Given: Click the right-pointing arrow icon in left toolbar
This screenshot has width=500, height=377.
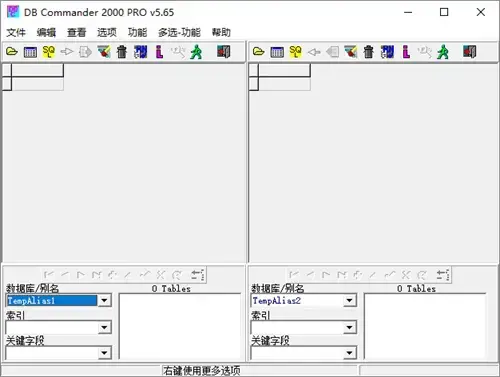Looking at the screenshot, I should pyautogui.click(x=67, y=52).
